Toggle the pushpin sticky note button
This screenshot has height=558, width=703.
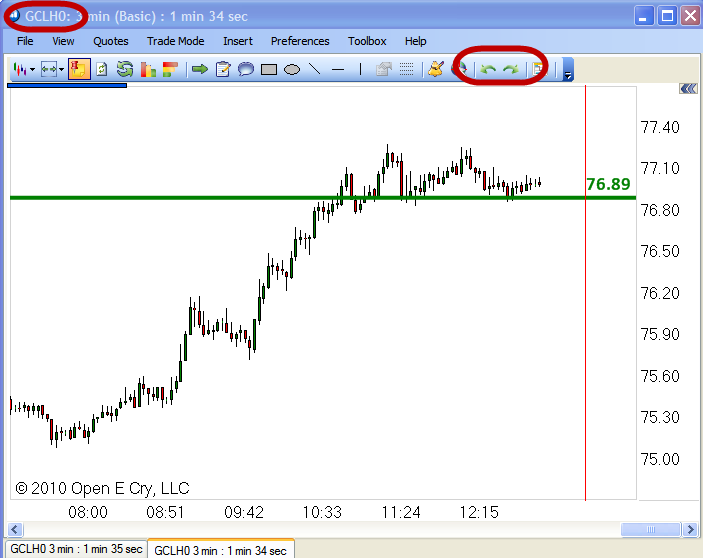(x=79, y=69)
